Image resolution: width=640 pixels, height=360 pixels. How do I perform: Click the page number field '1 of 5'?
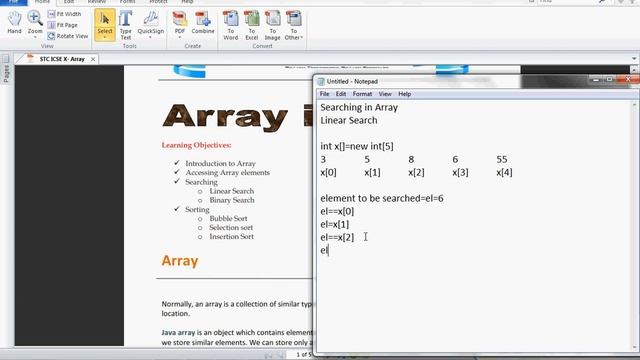[x=304, y=354]
